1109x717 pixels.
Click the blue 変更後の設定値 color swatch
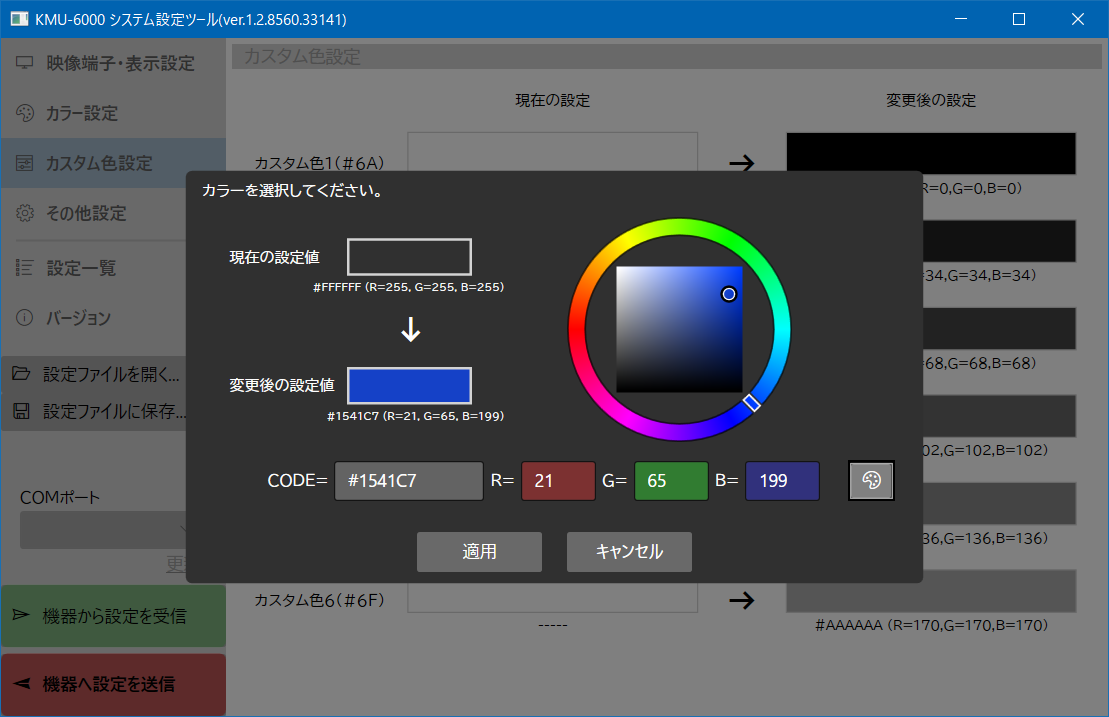(409, 386)
